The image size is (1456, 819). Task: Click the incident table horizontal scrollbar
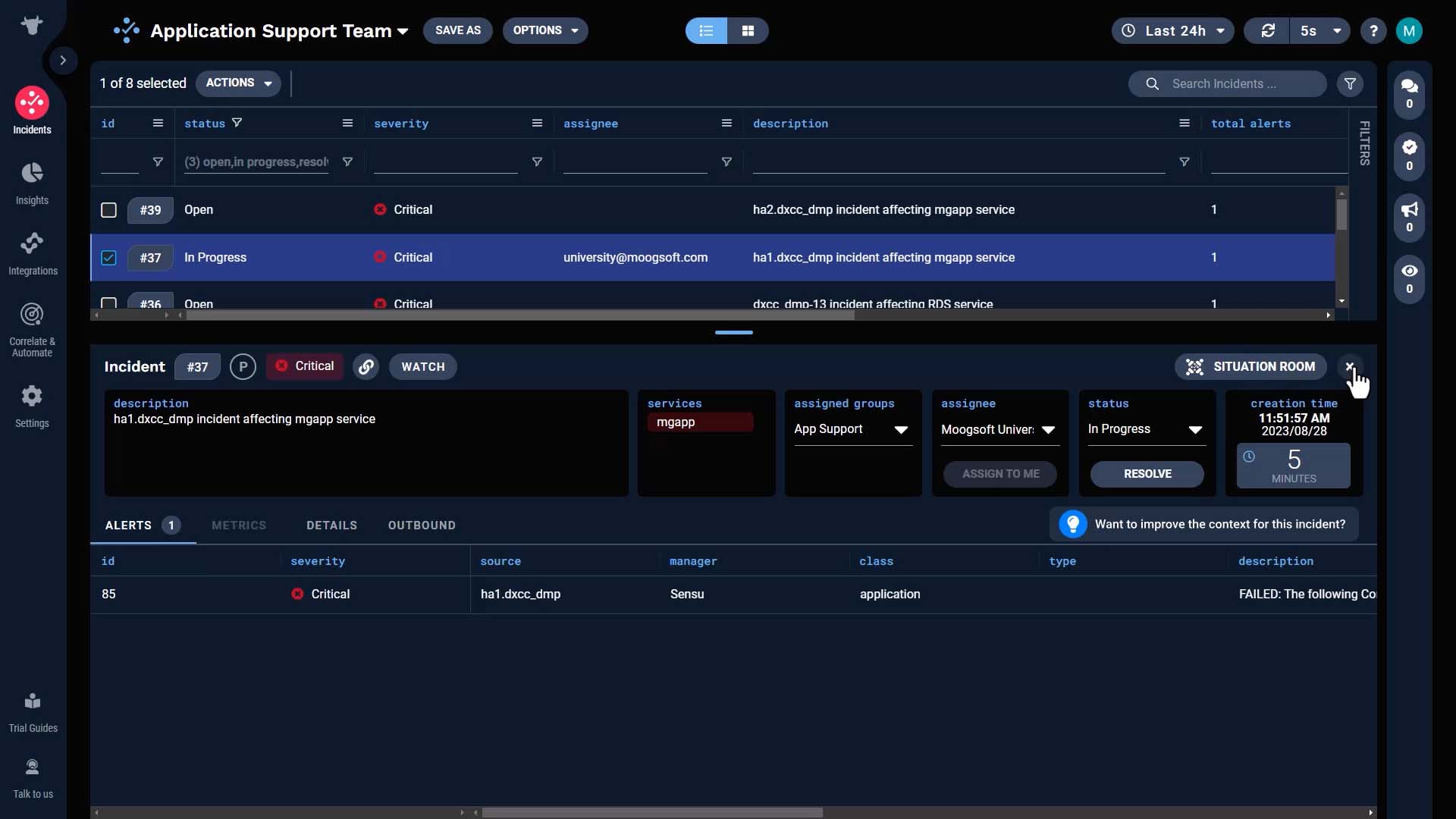coord(519,315)
